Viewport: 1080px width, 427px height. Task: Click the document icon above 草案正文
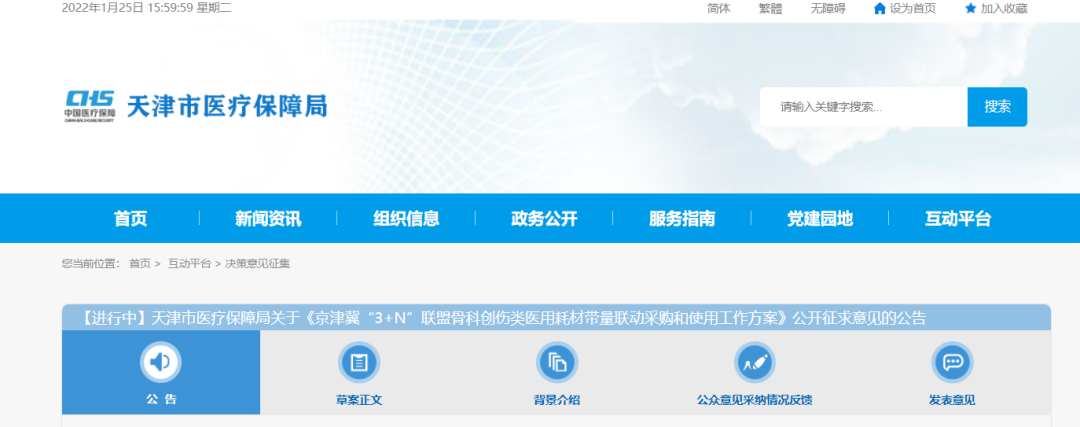(359, 362)
